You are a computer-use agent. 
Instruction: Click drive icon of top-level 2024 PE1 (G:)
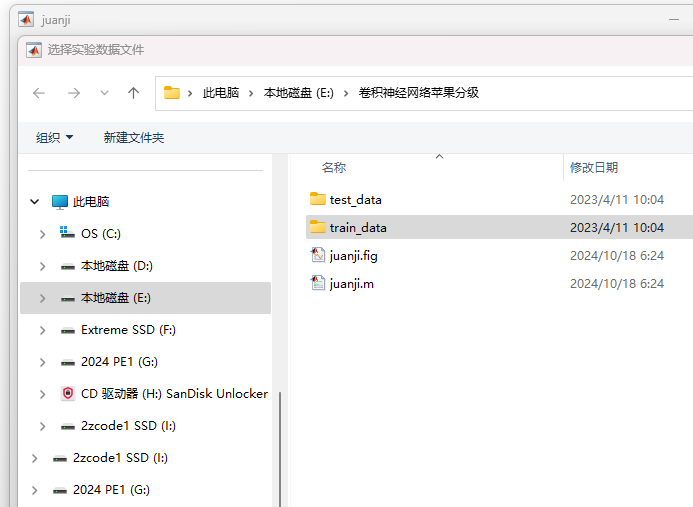(x=60, y=491)
